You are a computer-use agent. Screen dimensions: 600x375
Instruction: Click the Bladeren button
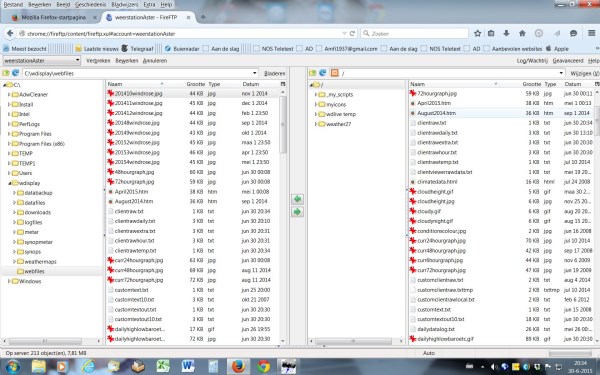(274, 73)
